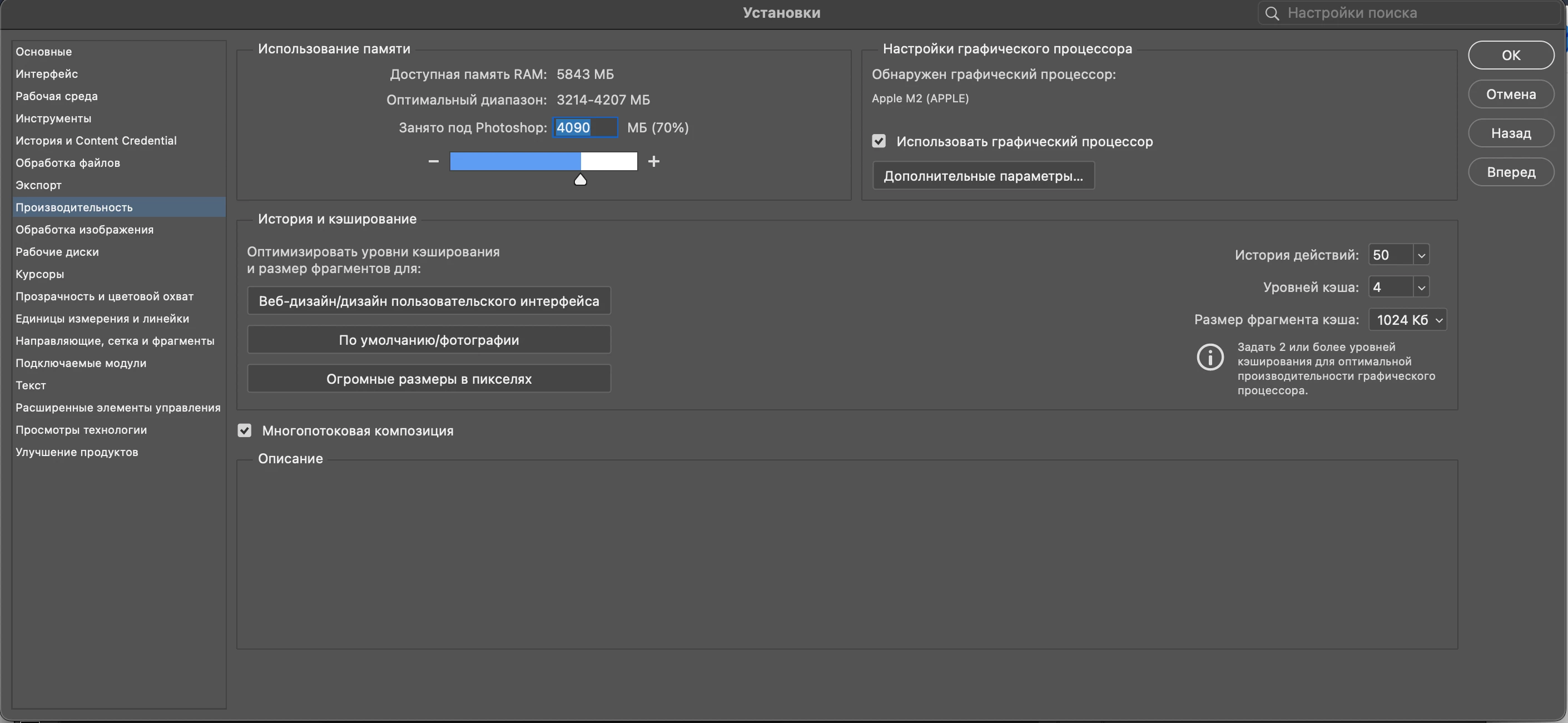Click the search magnifier icon

tap(1272, 13)
